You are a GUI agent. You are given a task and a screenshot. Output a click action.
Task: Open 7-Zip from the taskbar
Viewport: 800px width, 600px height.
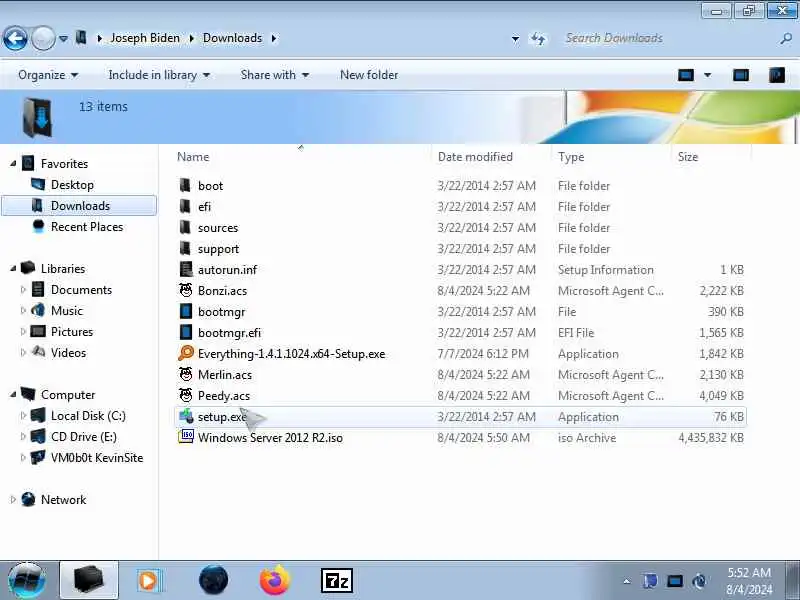click(337, 581)
